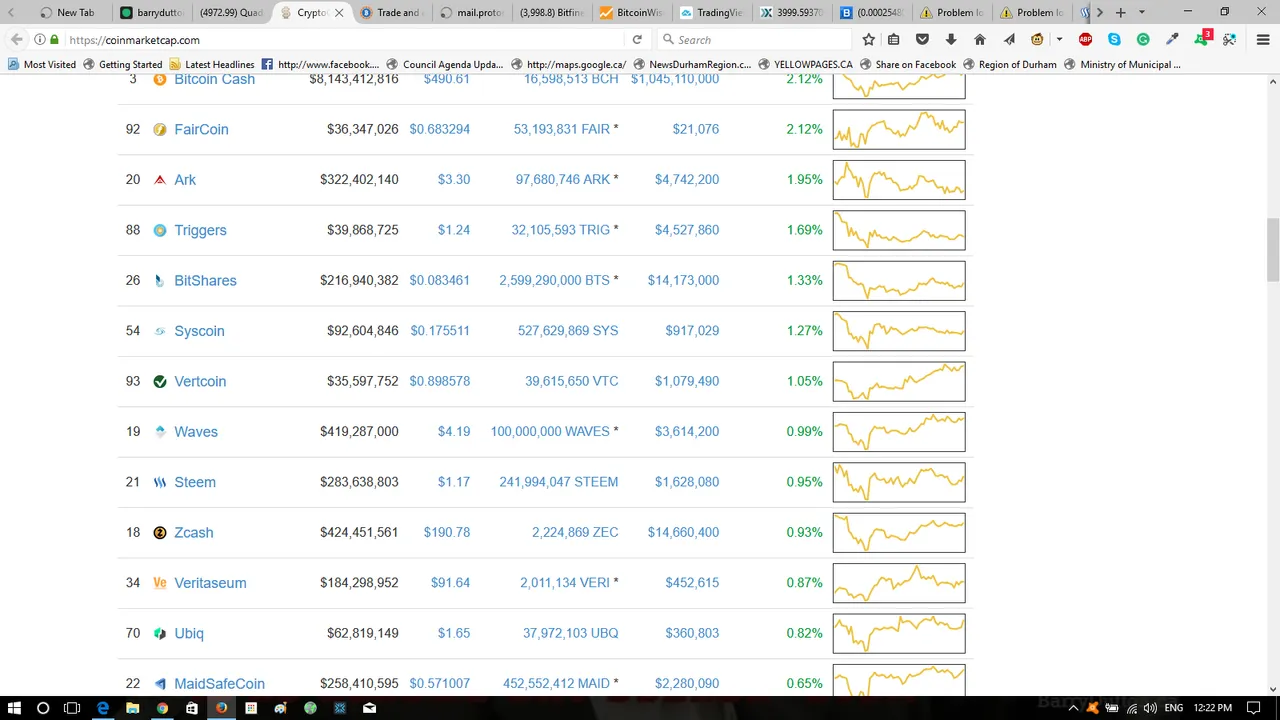
Task: Show hidden system tray icons
Action: coord(1074,708)
